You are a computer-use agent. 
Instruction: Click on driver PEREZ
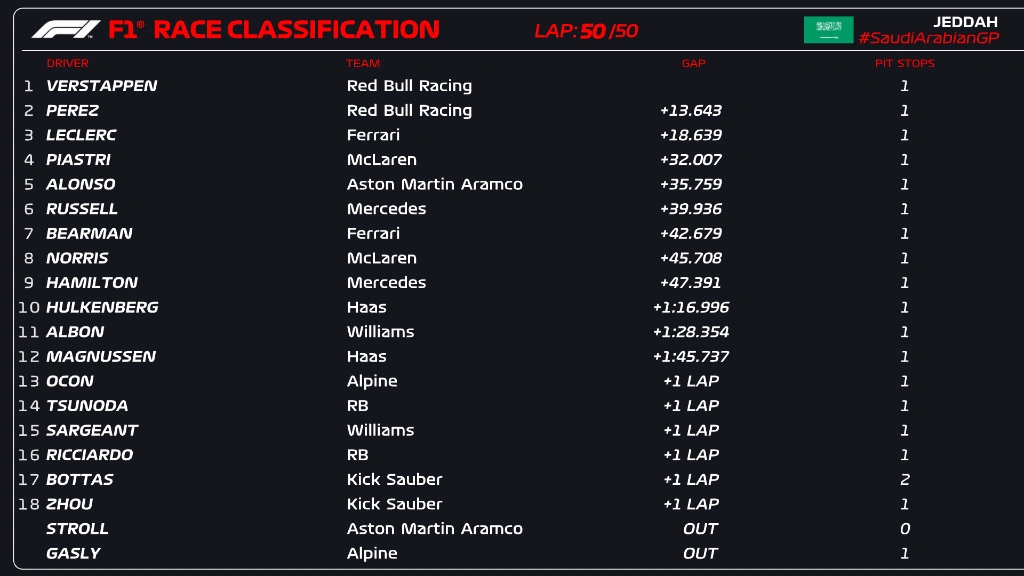click(72, 111)
